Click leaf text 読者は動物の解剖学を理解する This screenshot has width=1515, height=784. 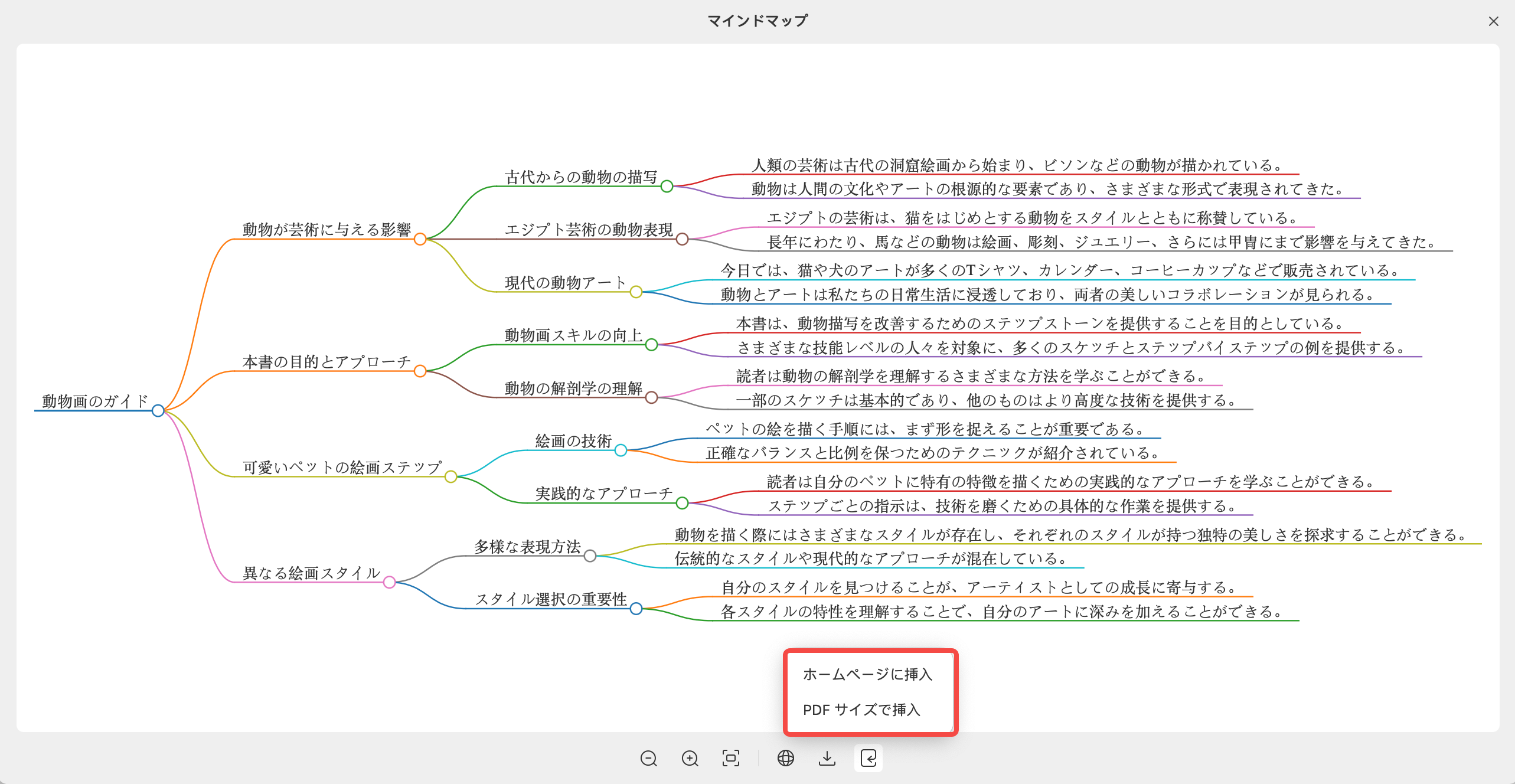(971, 376)
